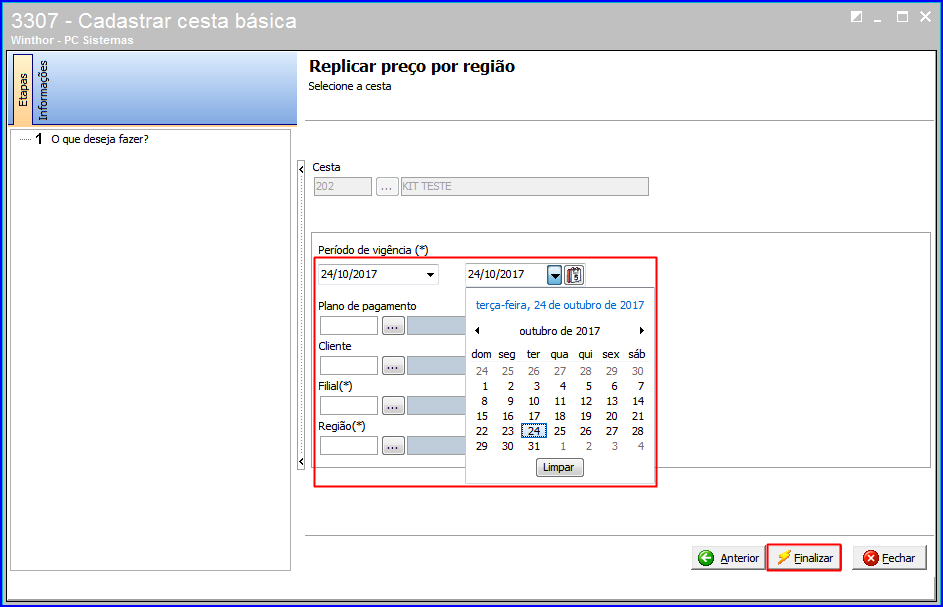This screenshot has width=943, height=607.
Task: Open lookup button for Plano de pagamento
Action: tap(393, 326)
